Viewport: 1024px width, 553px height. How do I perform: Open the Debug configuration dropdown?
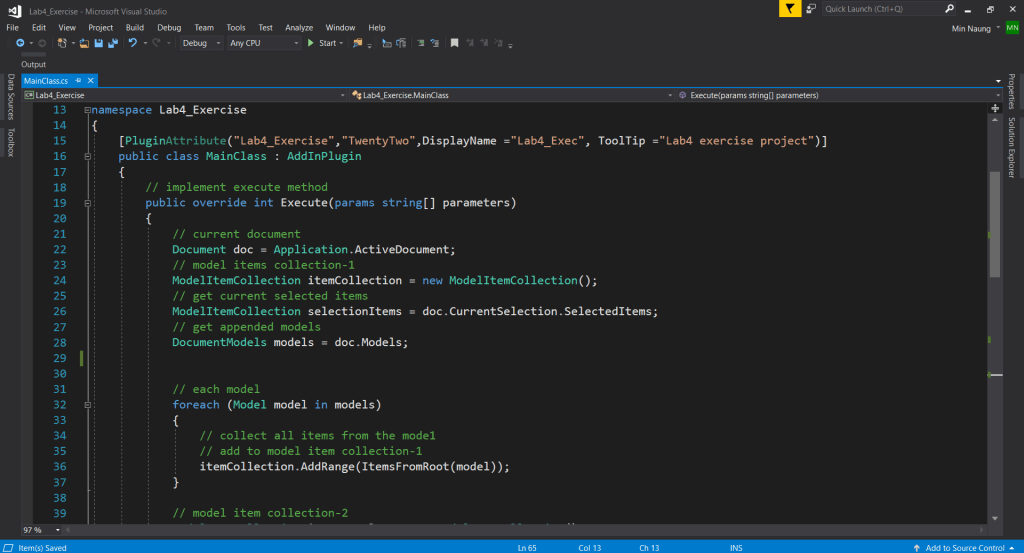(x=200, y=43)
